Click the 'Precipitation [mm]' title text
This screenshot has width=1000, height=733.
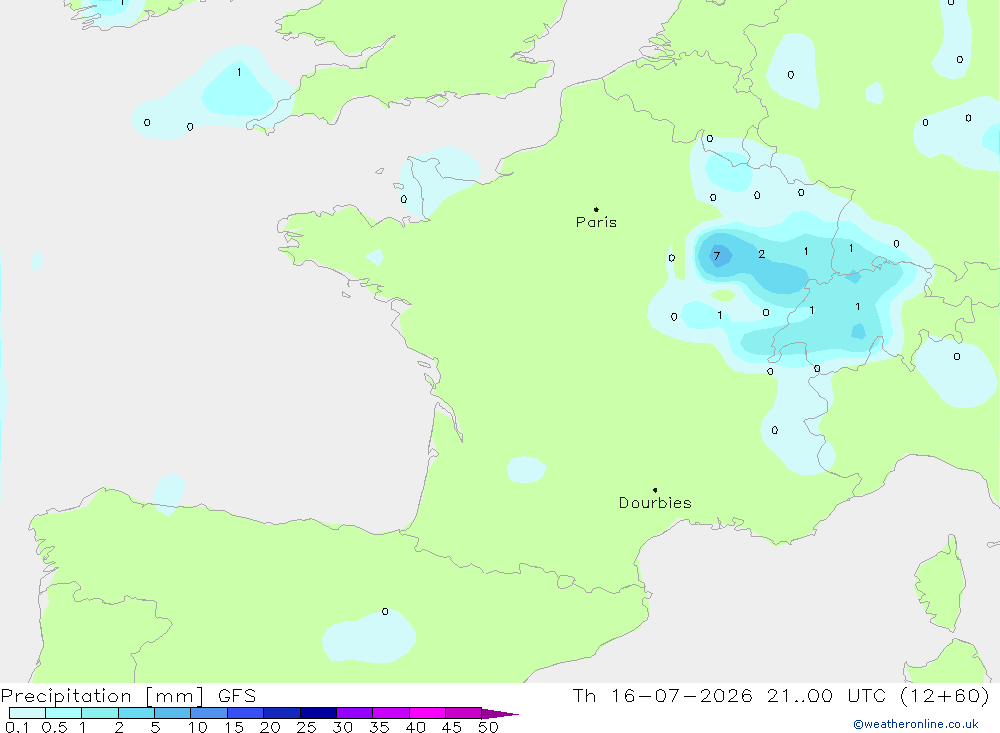103,696
